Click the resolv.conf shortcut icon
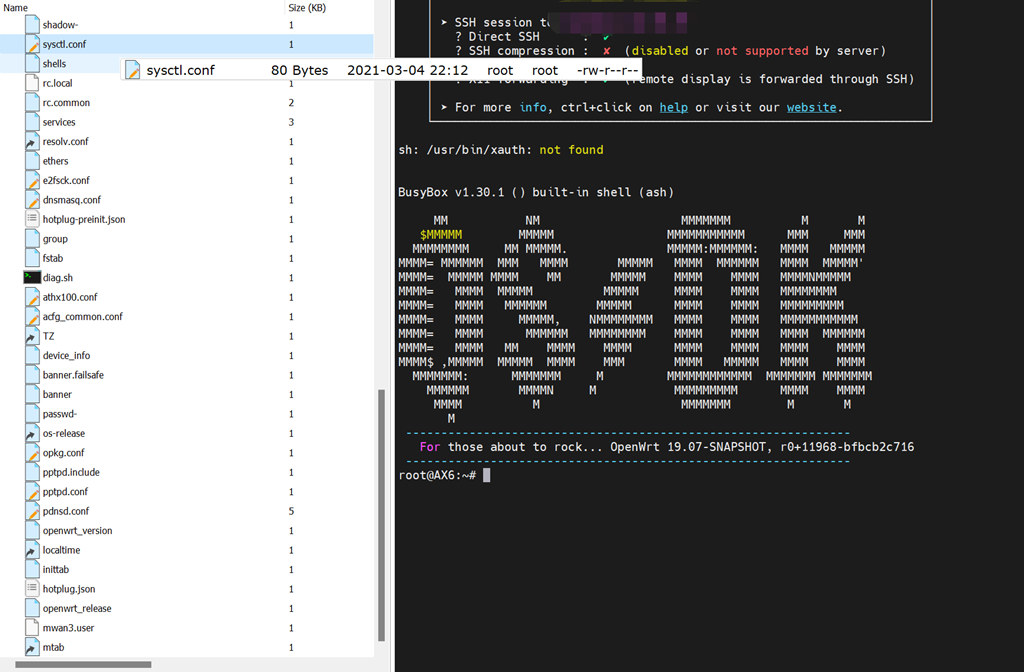Image resolution: width=1024 pixels, height=672 pixels. pyautogui.click(x=32, y=142)
